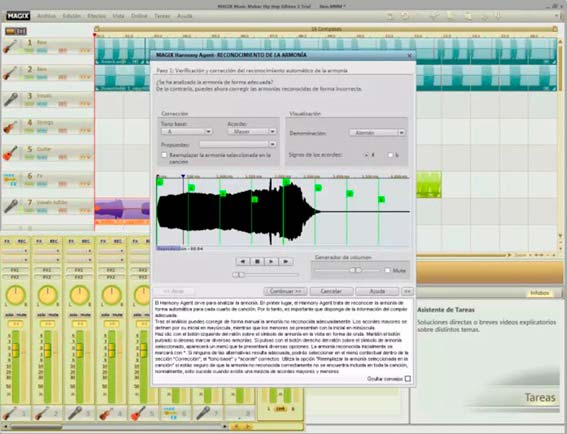Open the 'Propuestas' dropdown
This screenshot has height=434, width=567.
[x=238, y=144]
